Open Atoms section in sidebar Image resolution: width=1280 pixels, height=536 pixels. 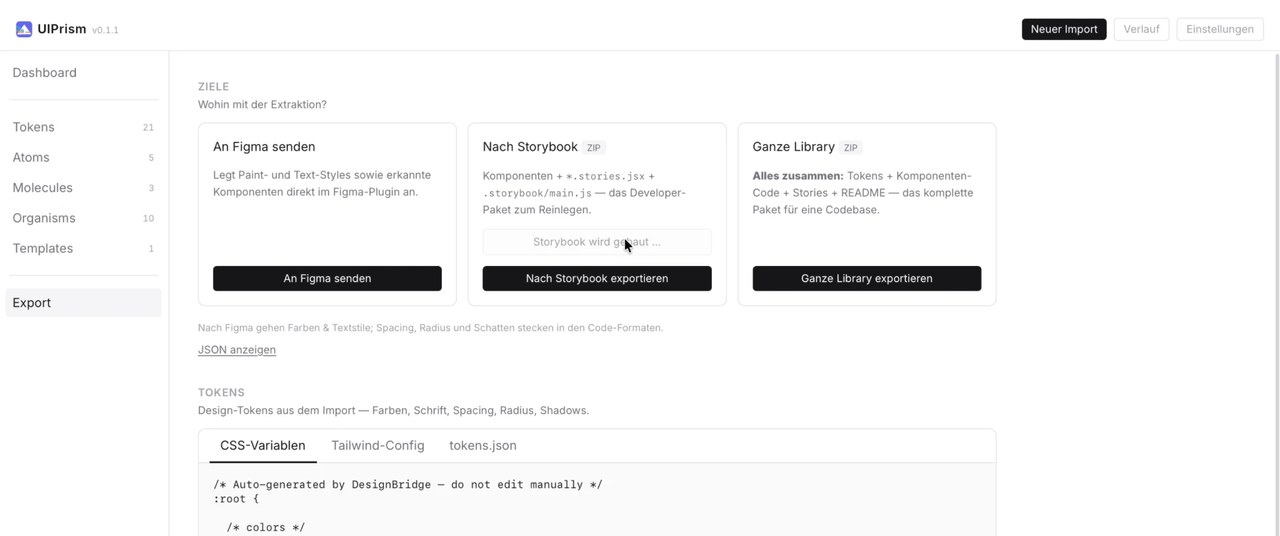(83, 157)
